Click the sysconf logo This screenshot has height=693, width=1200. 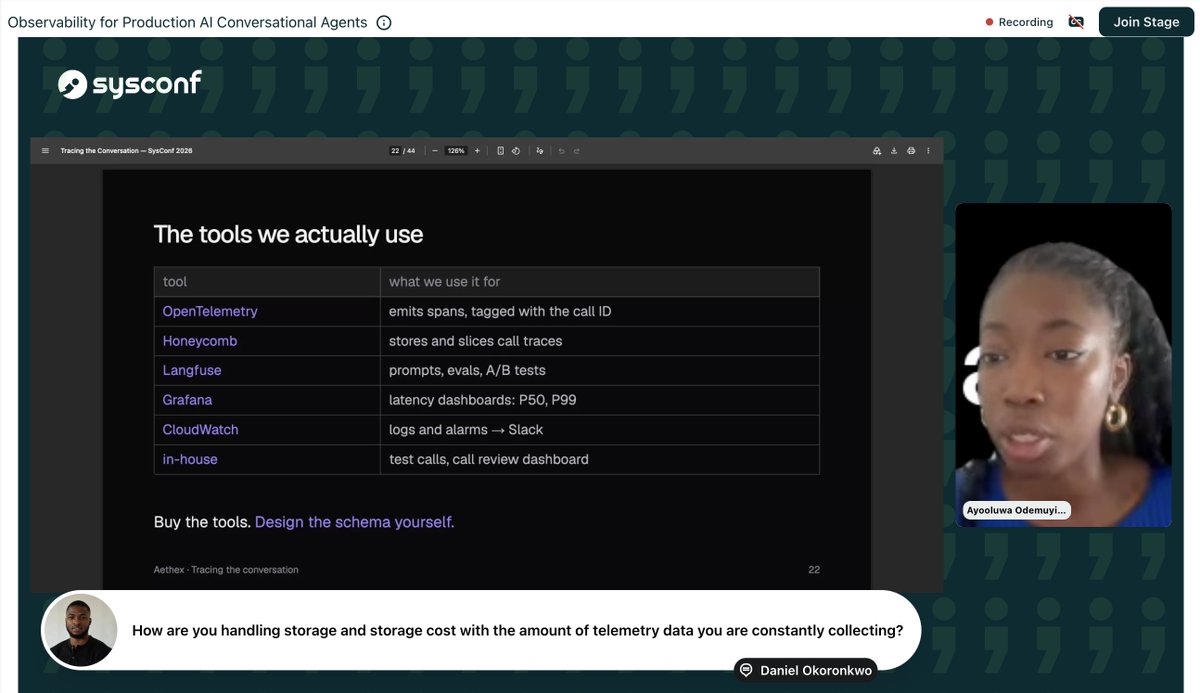(130, 85)
